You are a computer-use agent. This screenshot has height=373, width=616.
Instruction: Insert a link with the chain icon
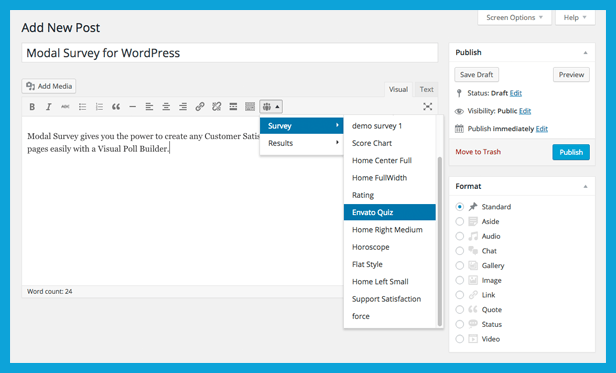click(x=200, y=107)
